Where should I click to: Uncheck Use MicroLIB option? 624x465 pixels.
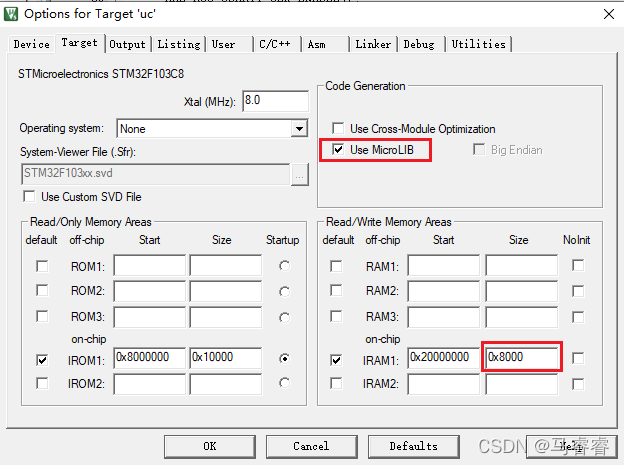pyautogui.click(x=338, y=150)
